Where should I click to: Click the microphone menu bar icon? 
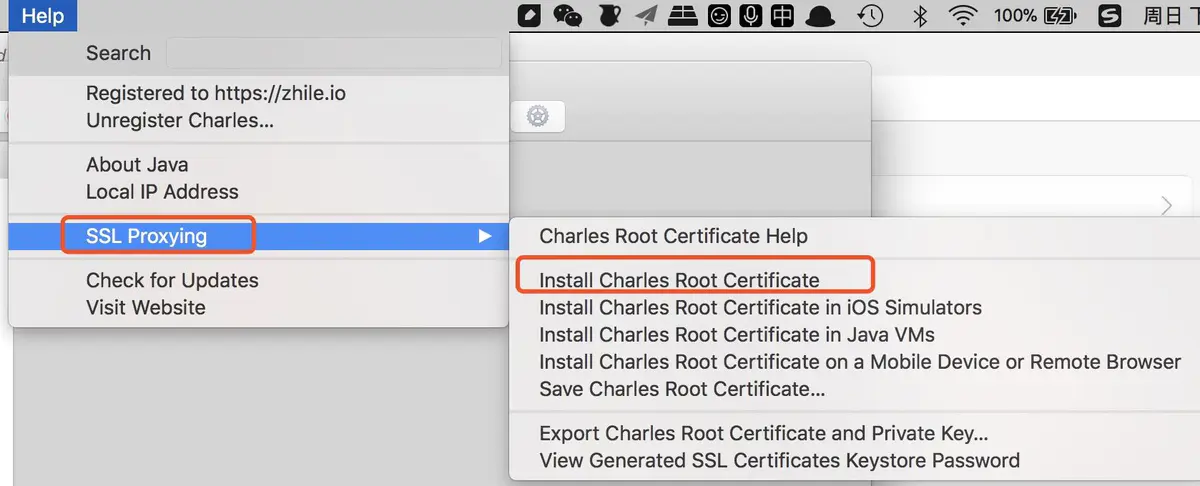750,15
